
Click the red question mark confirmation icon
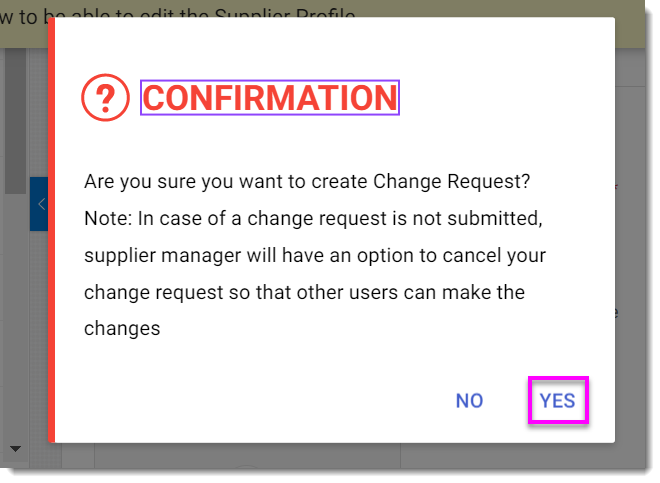pos(106,97)
